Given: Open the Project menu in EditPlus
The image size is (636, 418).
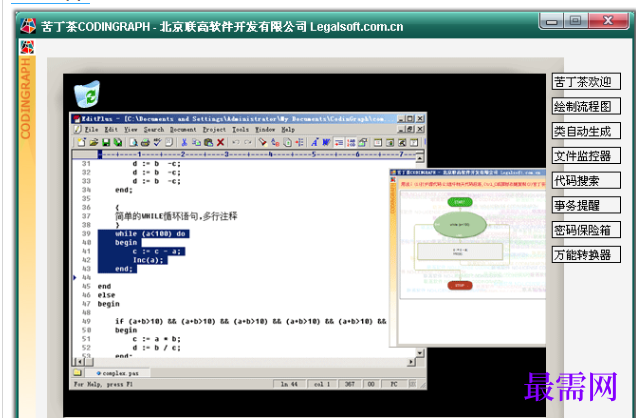Looking at the screenshot, I should (214, 129).
